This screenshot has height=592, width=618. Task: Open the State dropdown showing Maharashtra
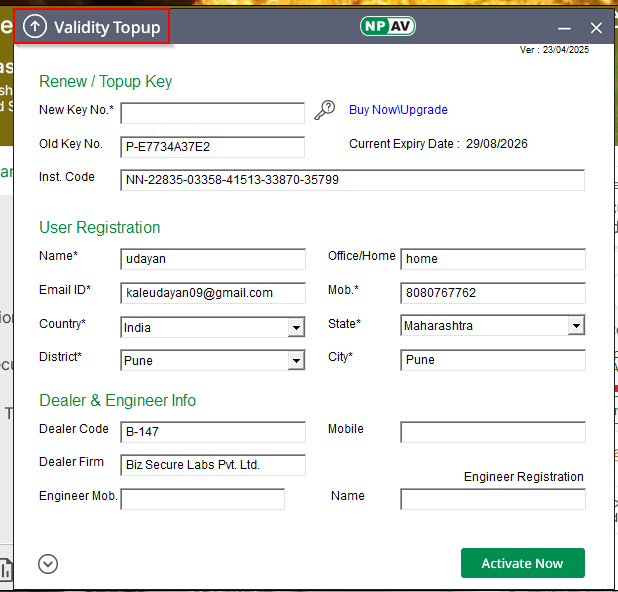pyautogui.click(x=576, y=326)
